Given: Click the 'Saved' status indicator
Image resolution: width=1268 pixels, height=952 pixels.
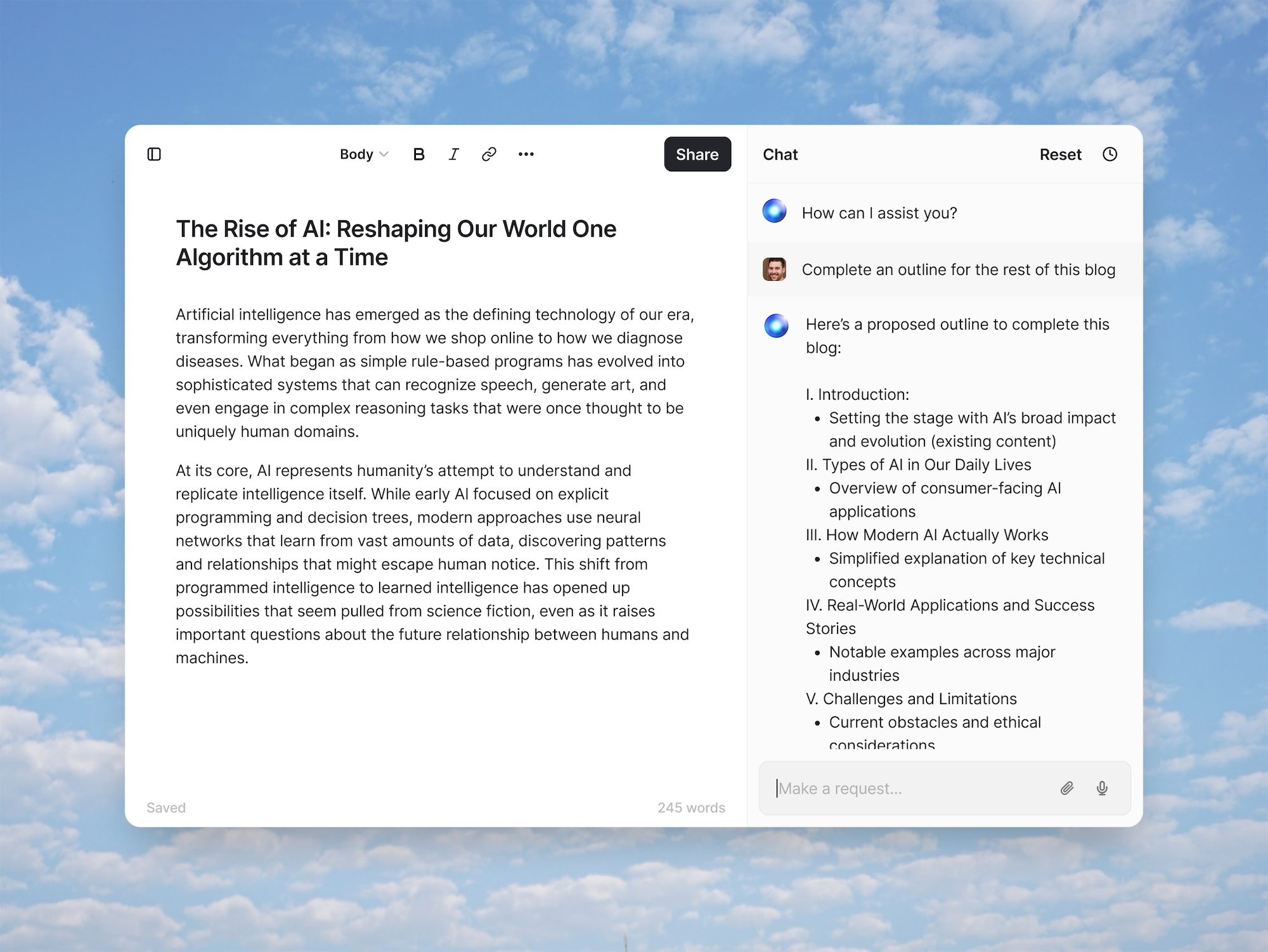Looking at the screenshot, I should pos(165,807).
